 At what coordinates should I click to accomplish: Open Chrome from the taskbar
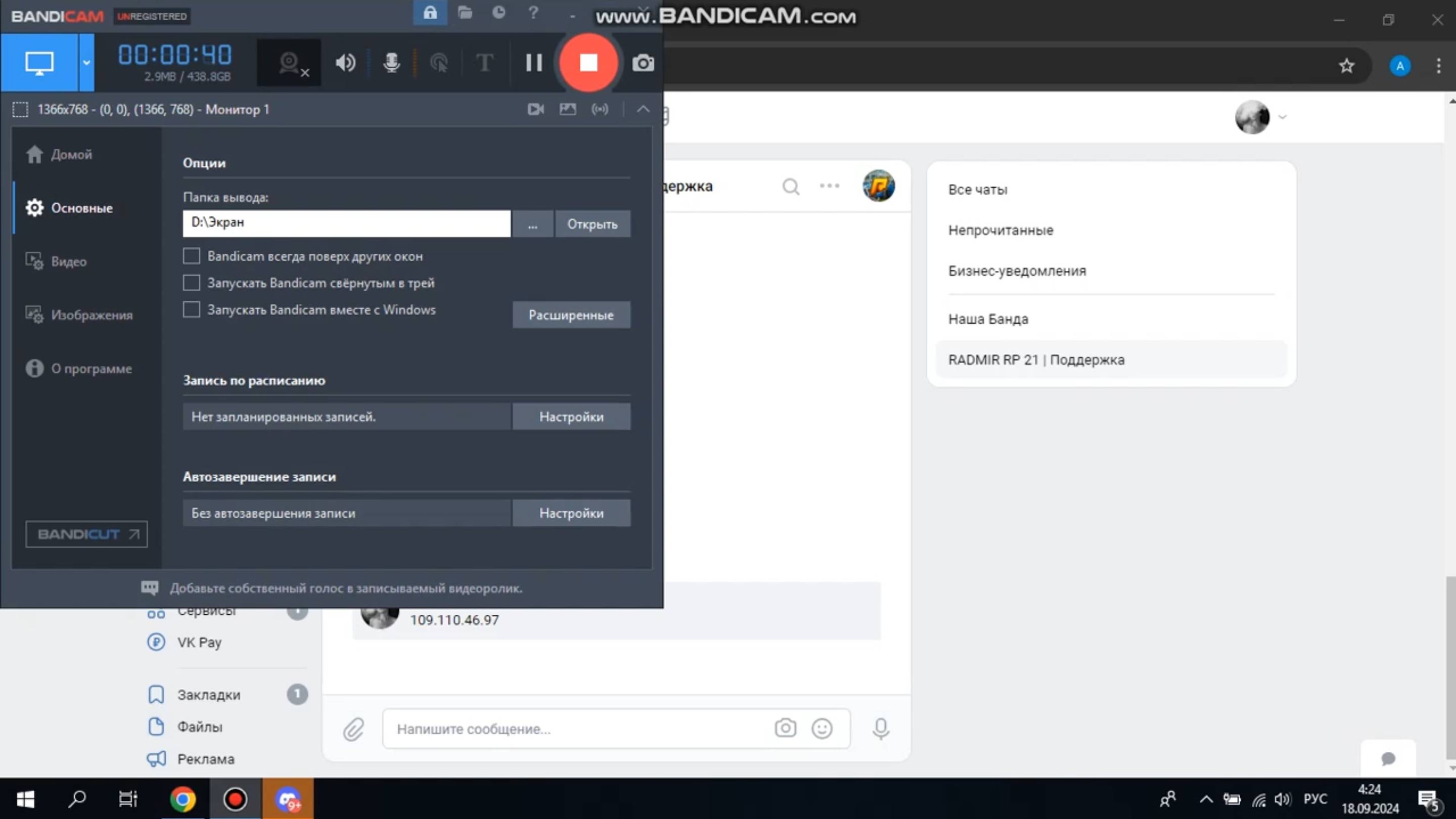(x=183, y=799)
